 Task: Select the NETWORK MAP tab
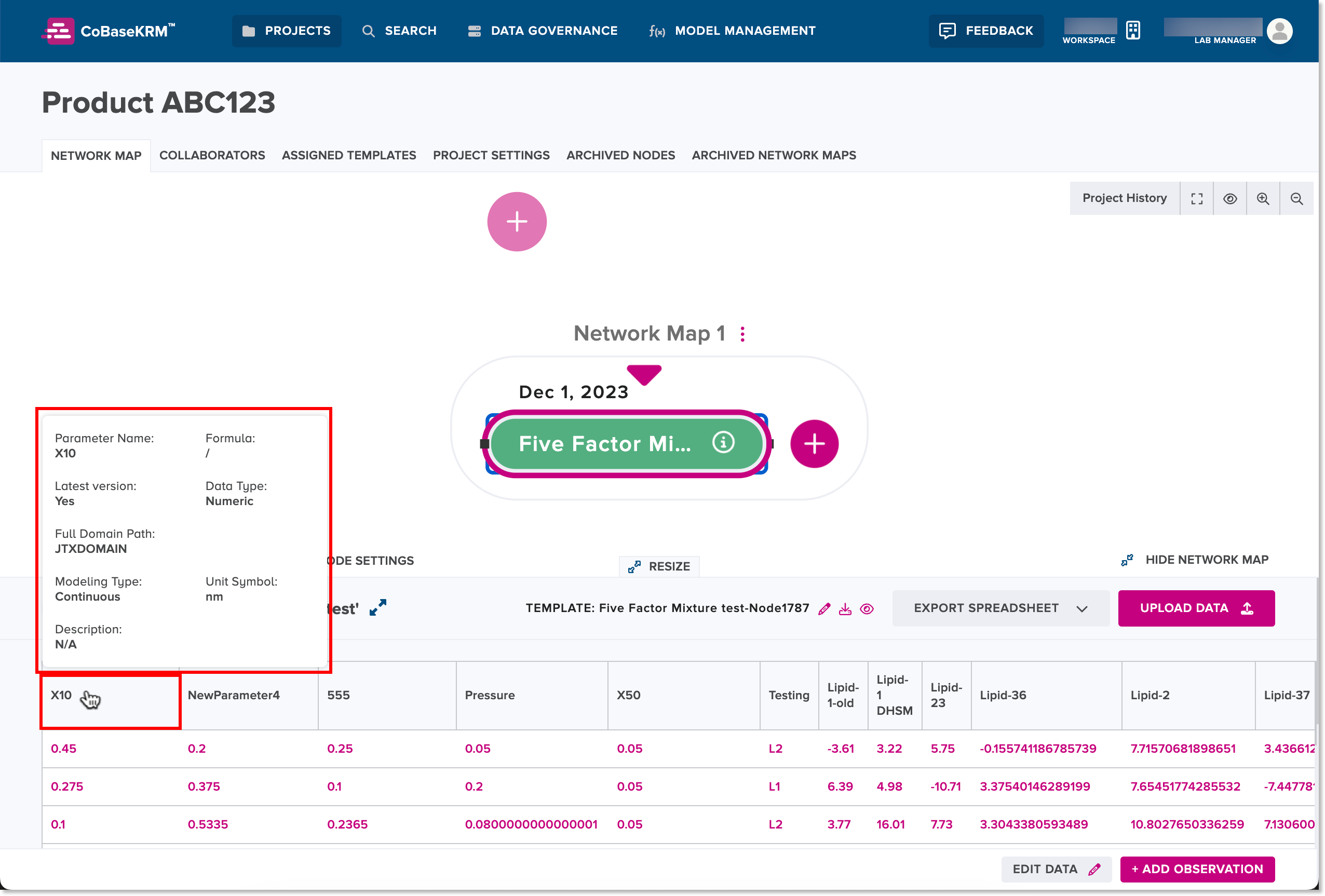click(96, 155)
